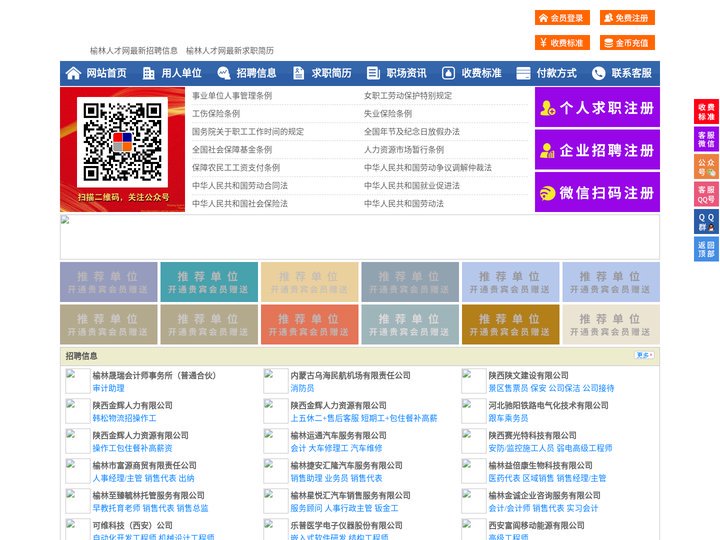Screen dimensions: 720x540
Task: Open 失业保险条例 article
Action: (388, 113)
